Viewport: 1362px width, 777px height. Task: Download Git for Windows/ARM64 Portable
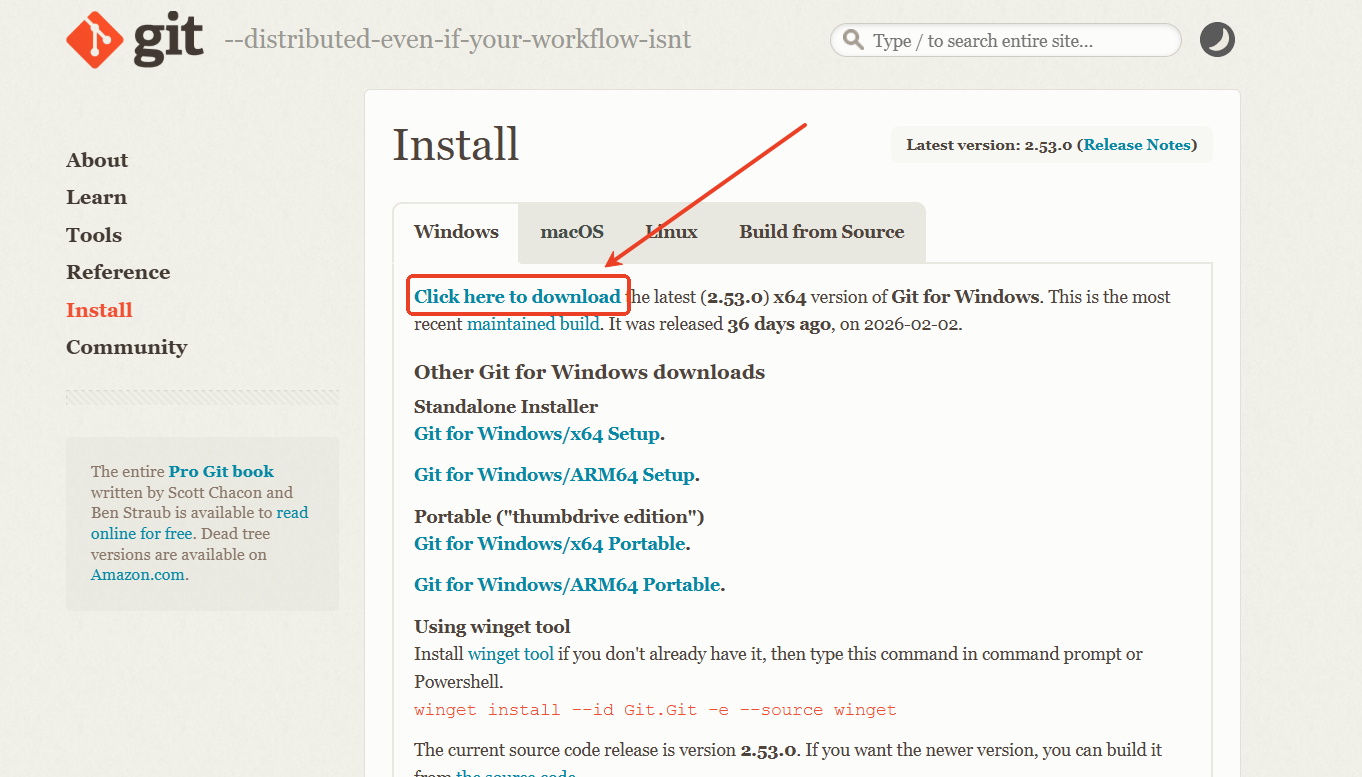567,585
